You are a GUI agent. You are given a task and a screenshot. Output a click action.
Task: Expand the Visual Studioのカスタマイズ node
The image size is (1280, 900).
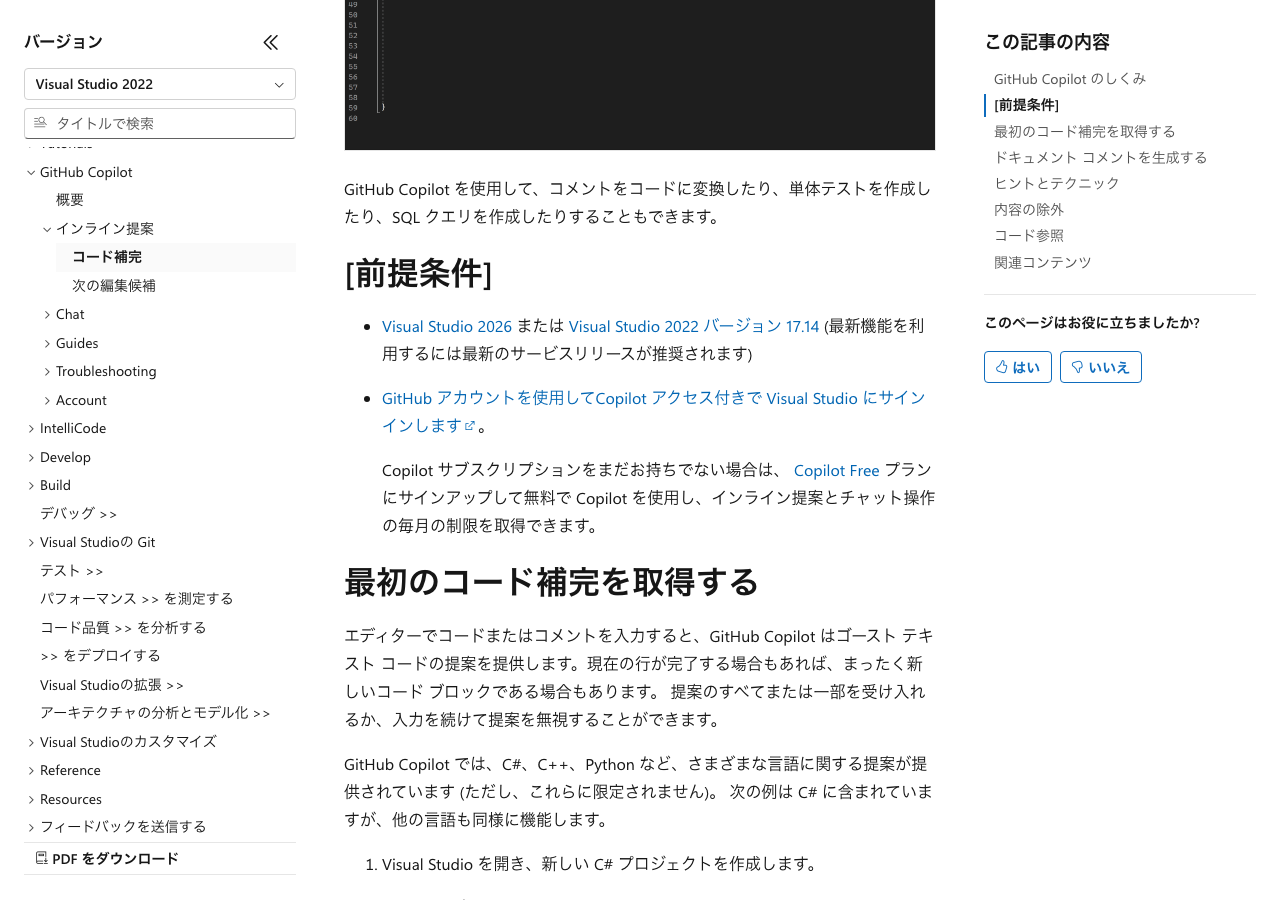31,742
